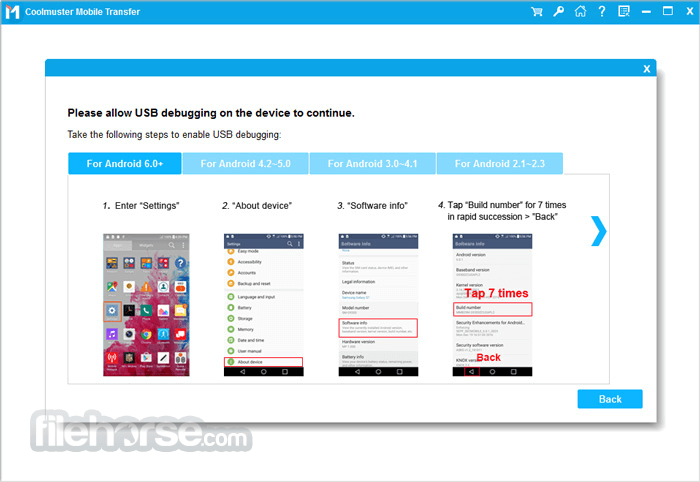Click the key register icon
This screenshot has width=700, height=482.
(x=558, y=12)
